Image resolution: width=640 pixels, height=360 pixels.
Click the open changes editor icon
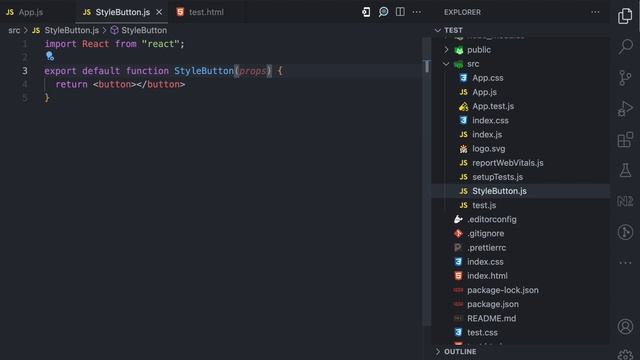pos(366,12)
